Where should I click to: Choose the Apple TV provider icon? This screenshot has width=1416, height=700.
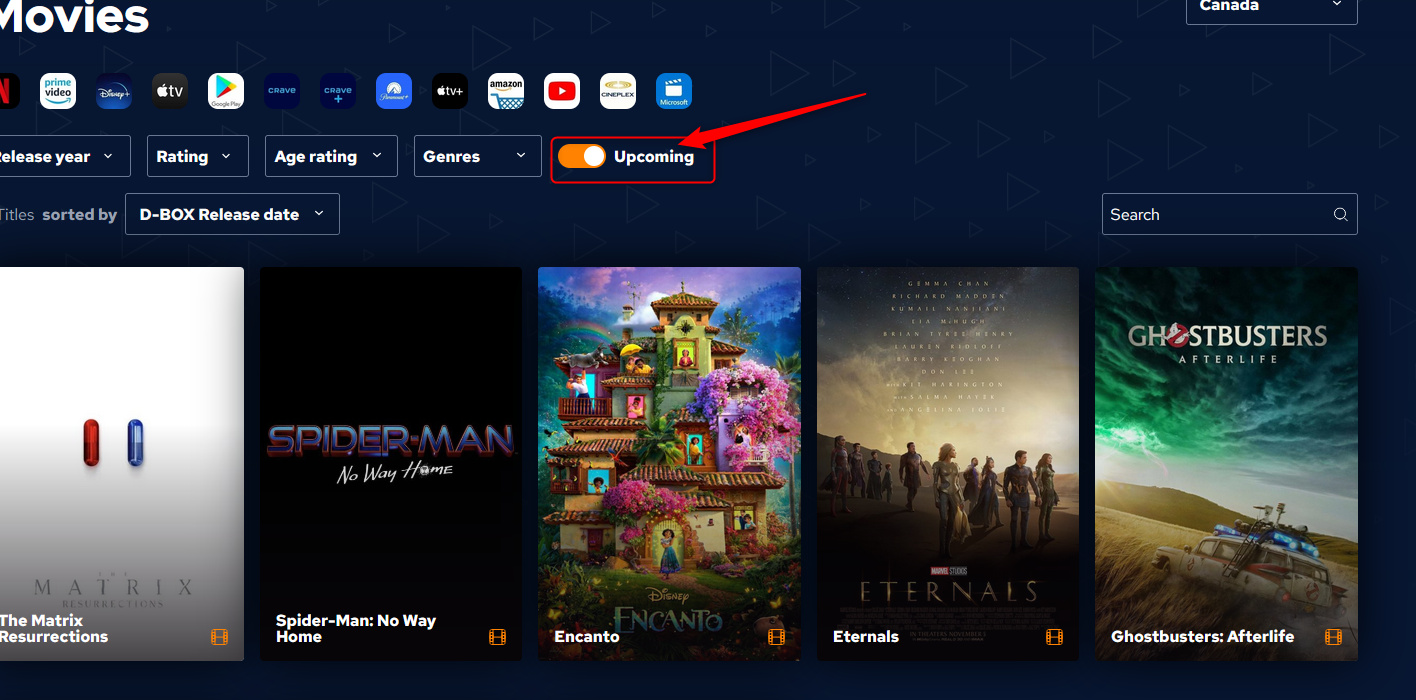click(x=170, y=91)
